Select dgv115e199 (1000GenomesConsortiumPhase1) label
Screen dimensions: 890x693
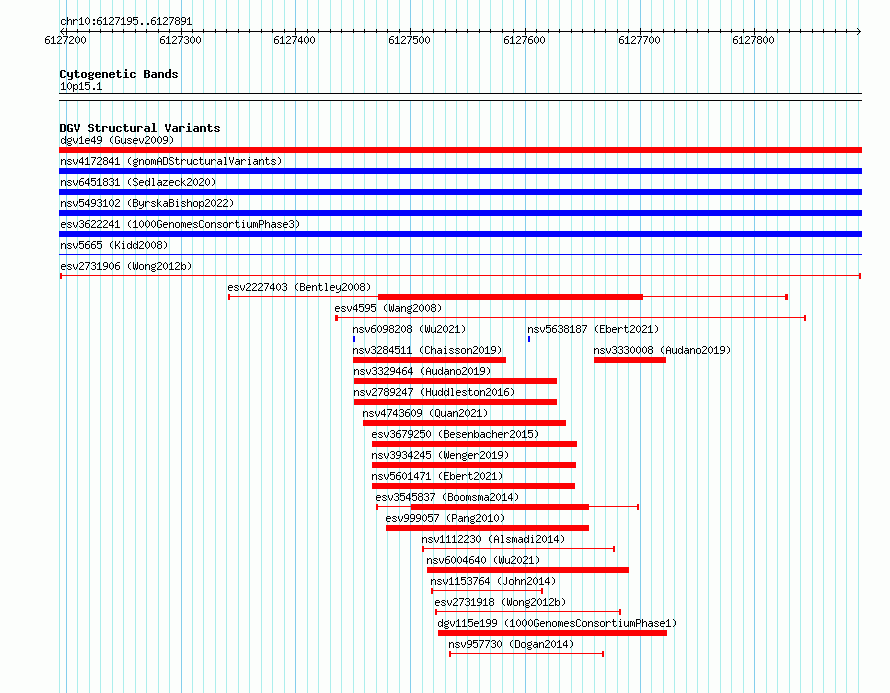557,623
